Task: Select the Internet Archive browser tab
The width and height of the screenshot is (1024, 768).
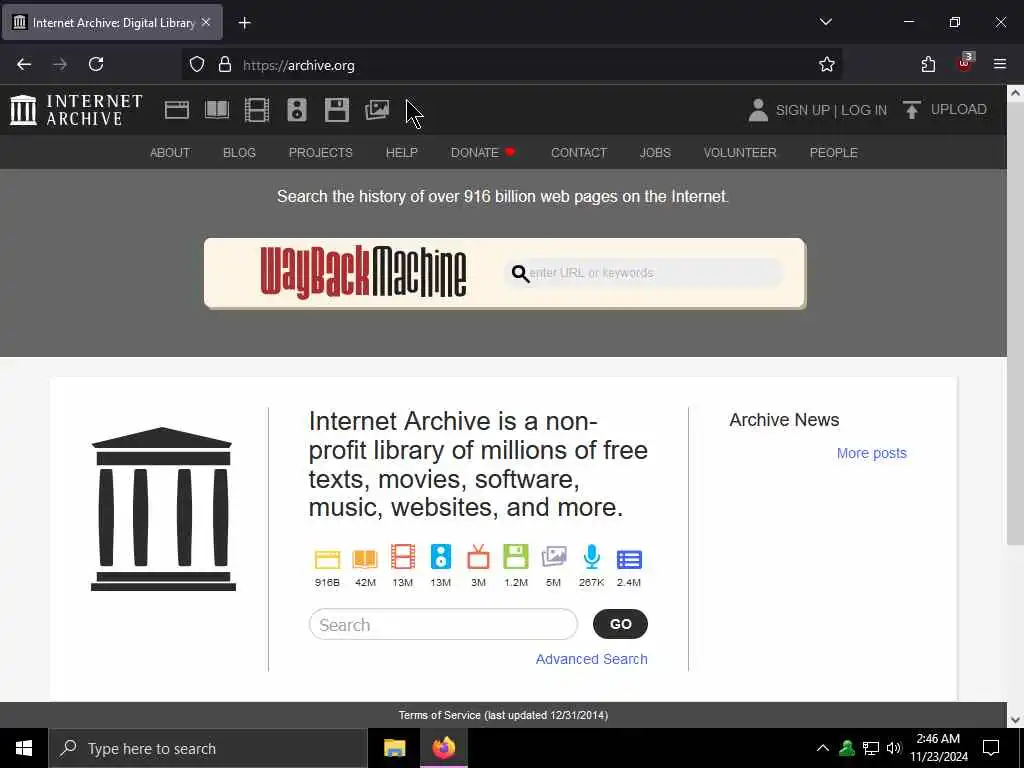Action: (112, 23)
